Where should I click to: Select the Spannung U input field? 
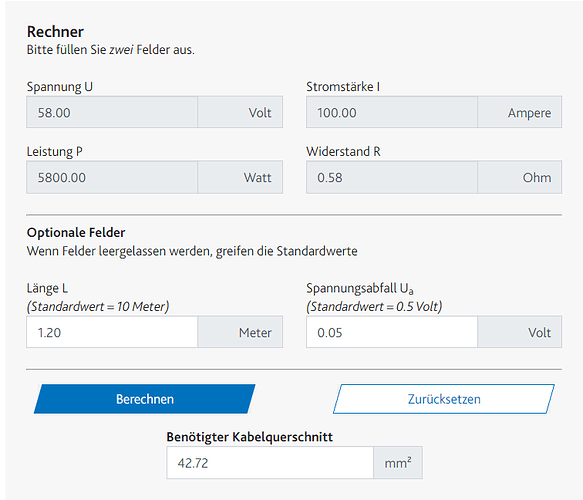point(112,112)
